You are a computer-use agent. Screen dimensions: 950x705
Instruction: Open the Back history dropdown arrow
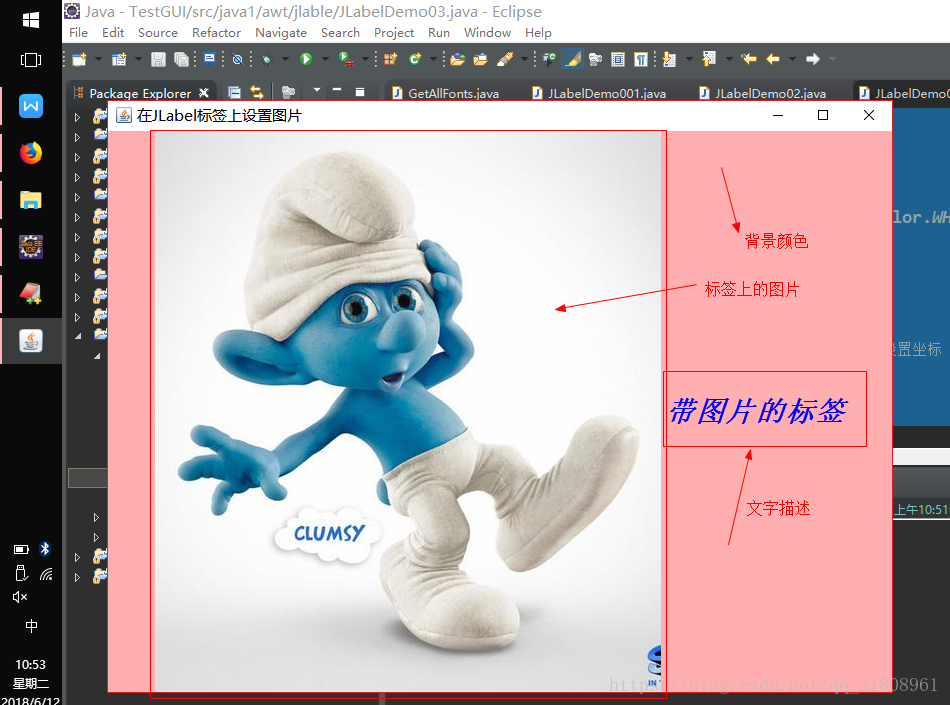tap(792, 59)
